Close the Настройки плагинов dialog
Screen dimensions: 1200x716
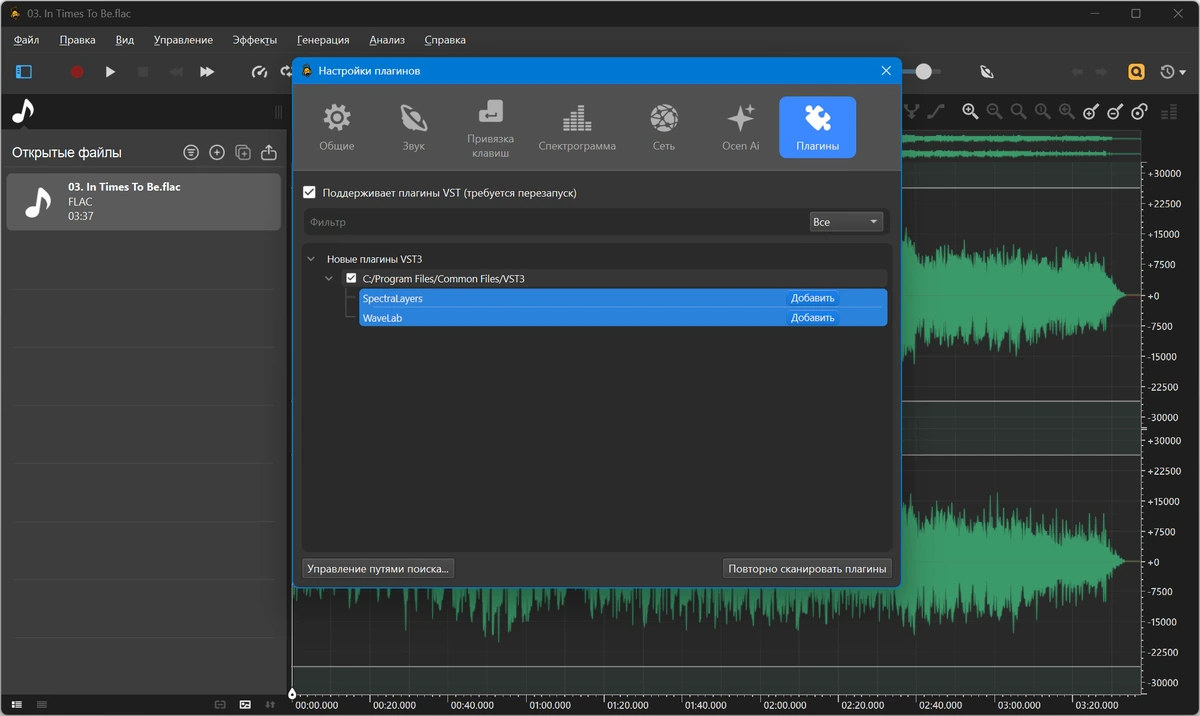point(886,71)
